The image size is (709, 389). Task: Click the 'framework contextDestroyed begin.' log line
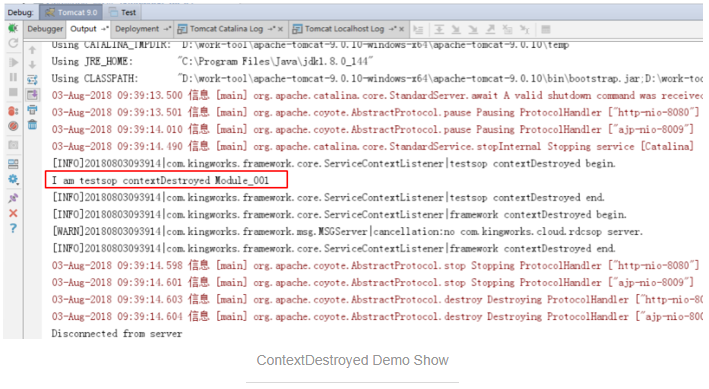pyautogui.click(x=339, y=214)
